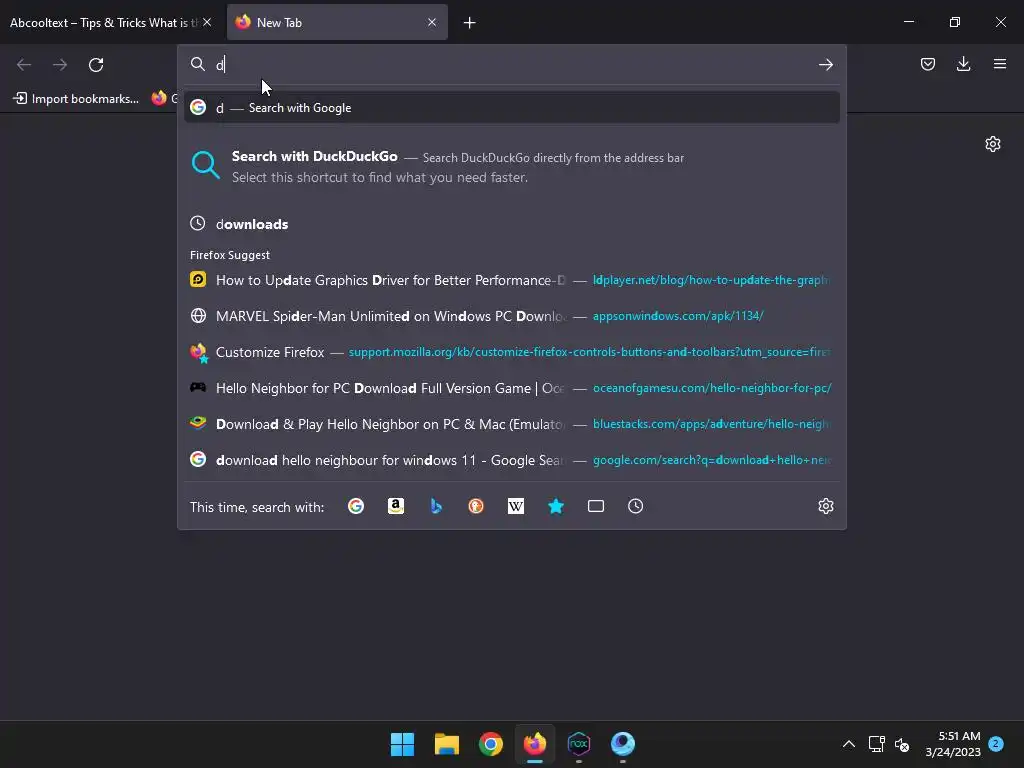Open Hello Neighbor for PC Download suggestion
This screenshot has height=768, width=1024.
click(511, 388)
